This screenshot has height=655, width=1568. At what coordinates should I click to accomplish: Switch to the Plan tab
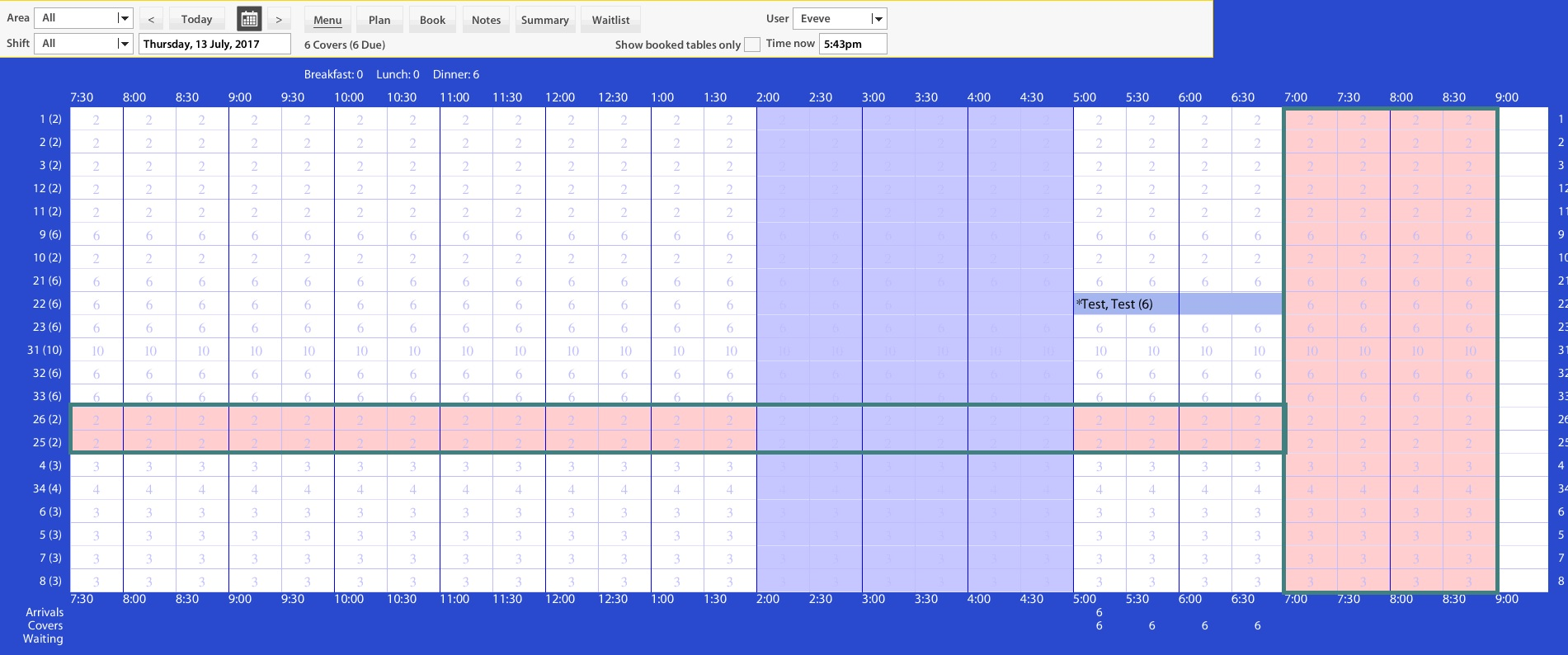click(x=379, y=20)
